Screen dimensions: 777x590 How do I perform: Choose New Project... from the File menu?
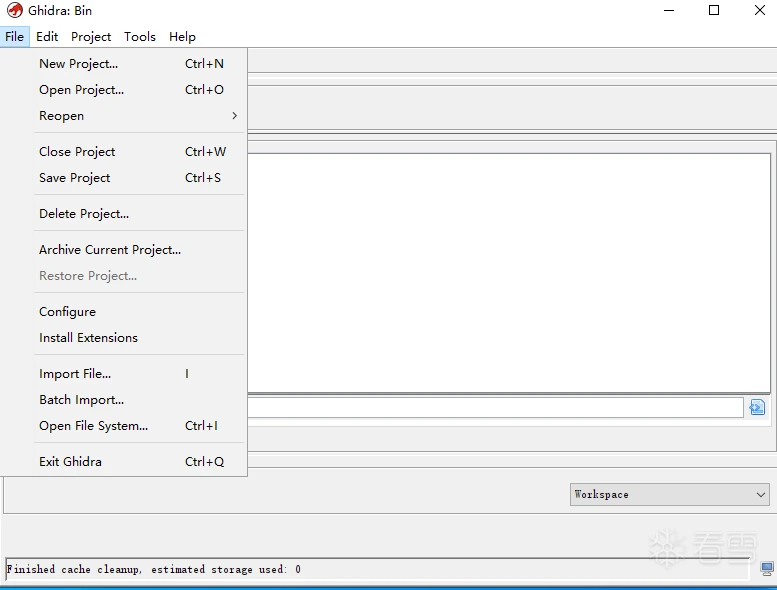78,64
